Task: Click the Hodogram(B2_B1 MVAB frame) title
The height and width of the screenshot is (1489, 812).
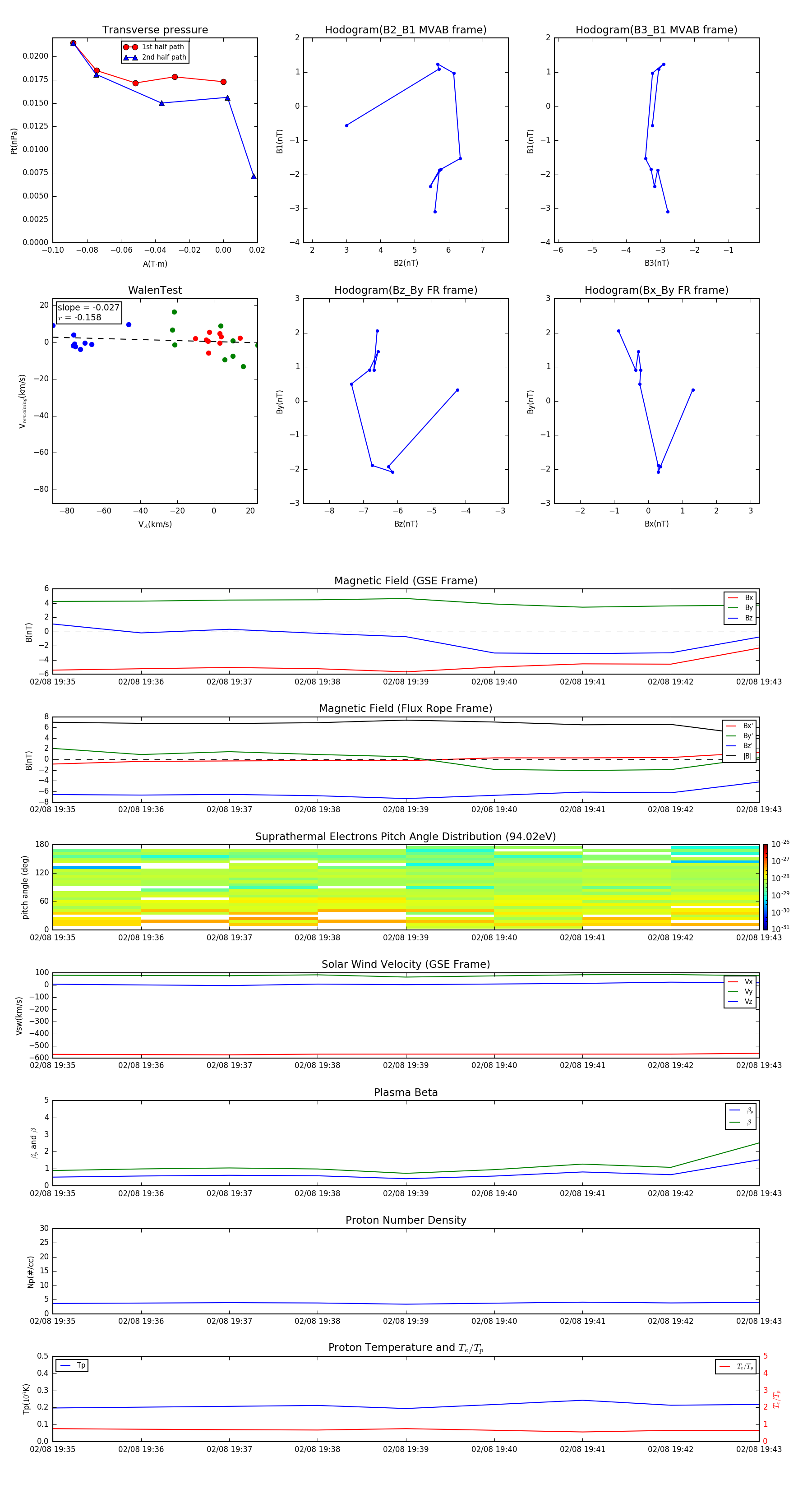Action: (x=406, y=30)
